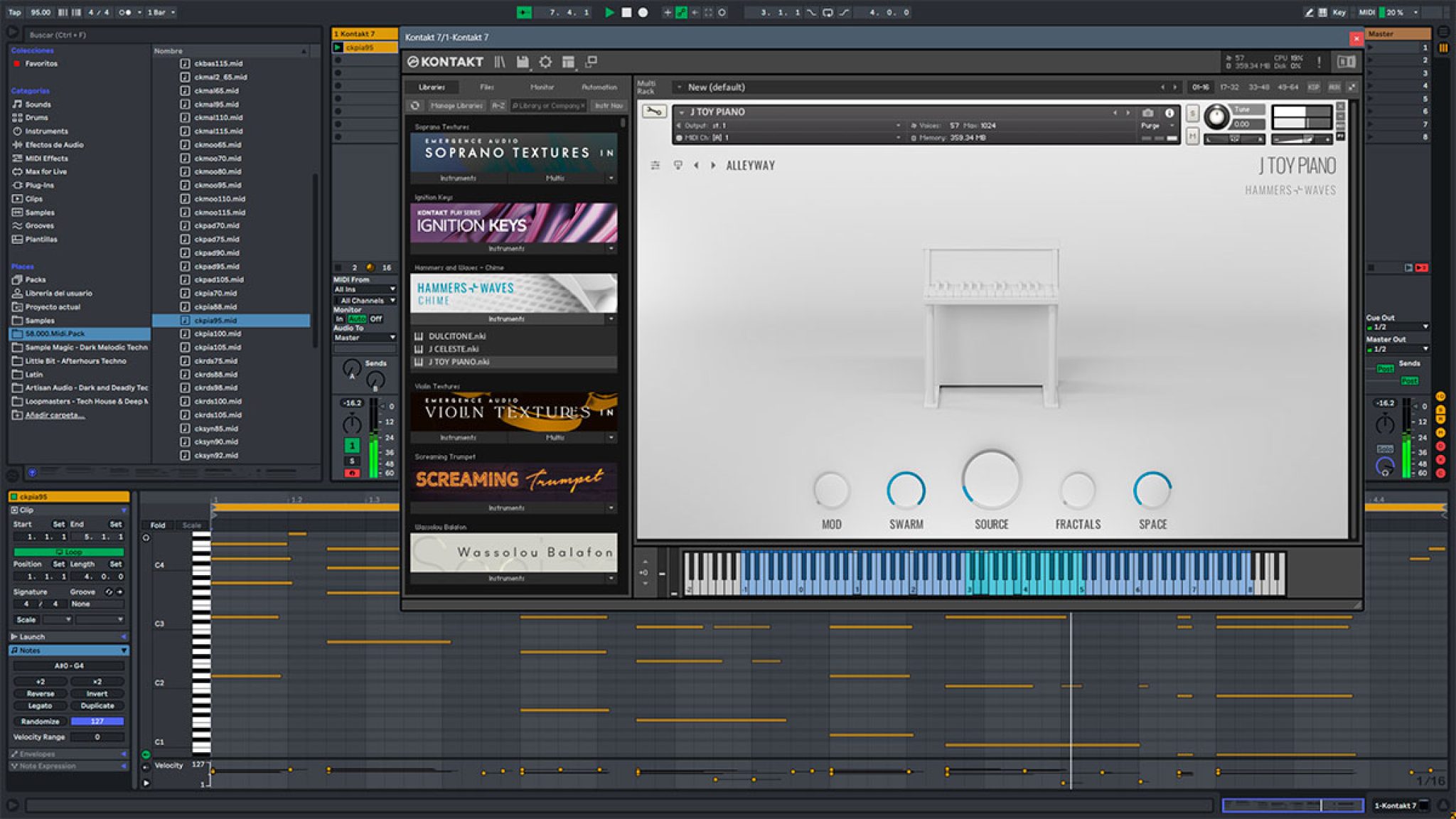Viewport: 1456px width, 819px height.
Task: Click the global Record button in the transport
Action: pos(642,12)
